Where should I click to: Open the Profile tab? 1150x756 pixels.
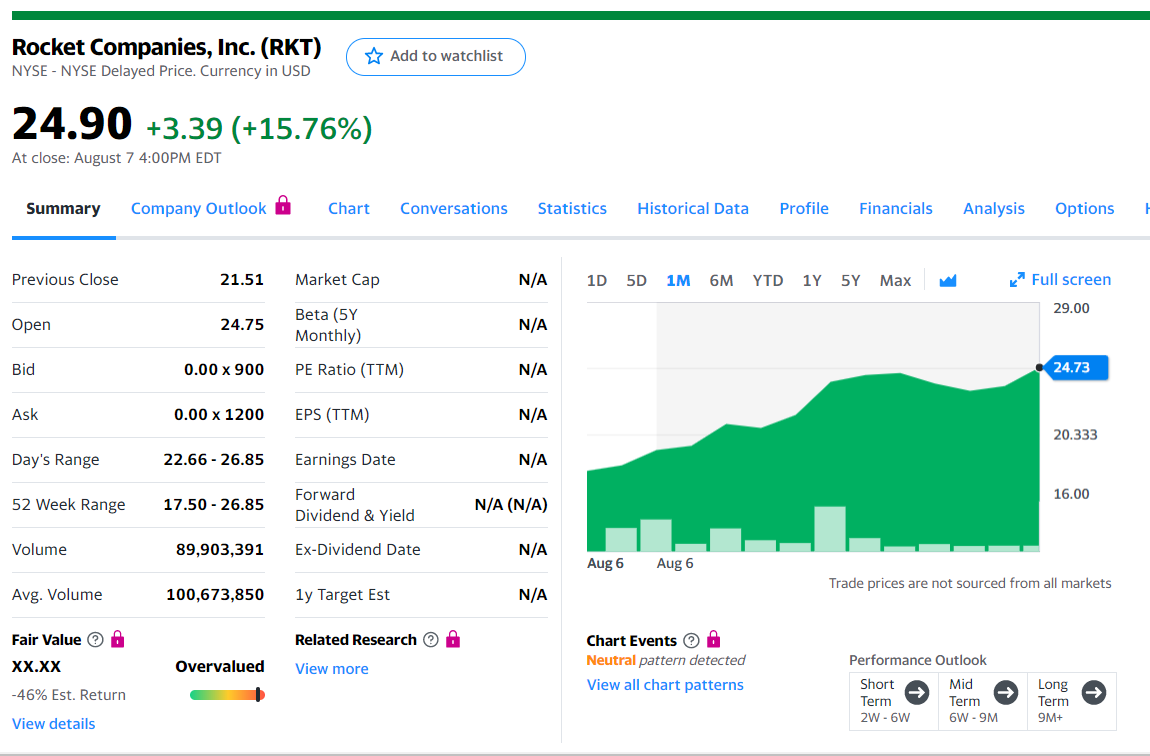coord(804,208)
